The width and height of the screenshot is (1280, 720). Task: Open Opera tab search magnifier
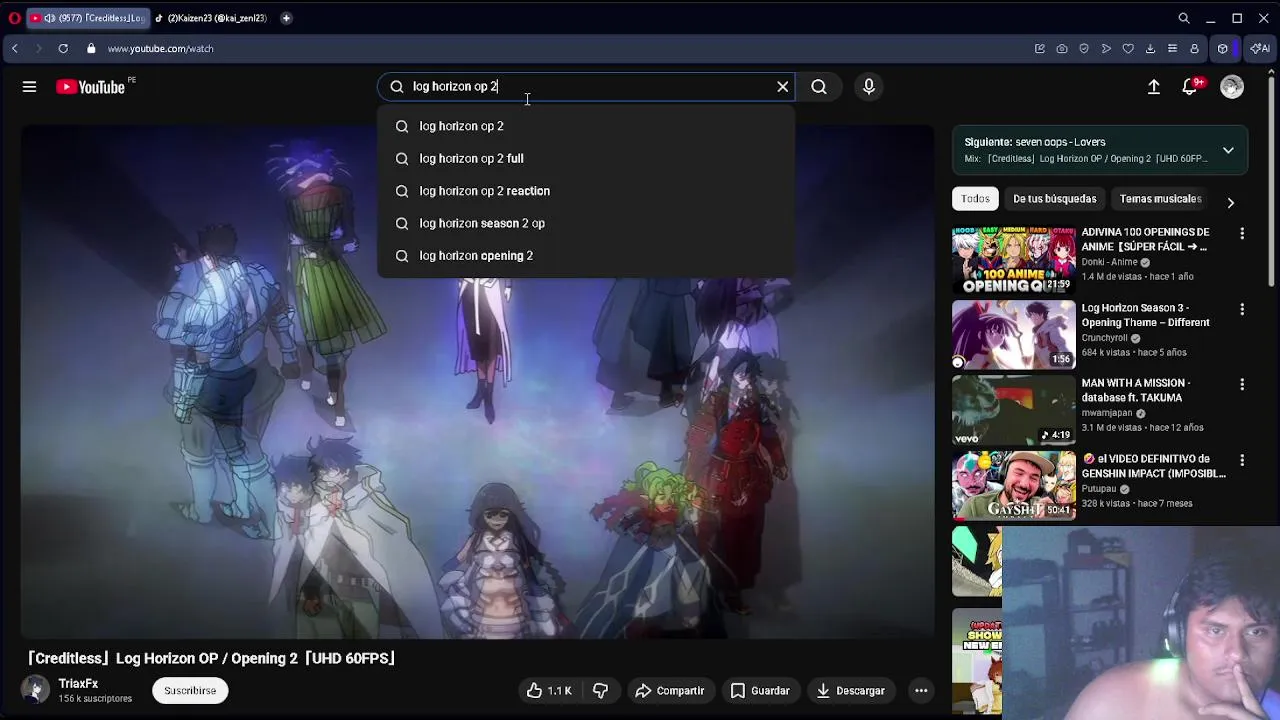(x=1184, y=18)
